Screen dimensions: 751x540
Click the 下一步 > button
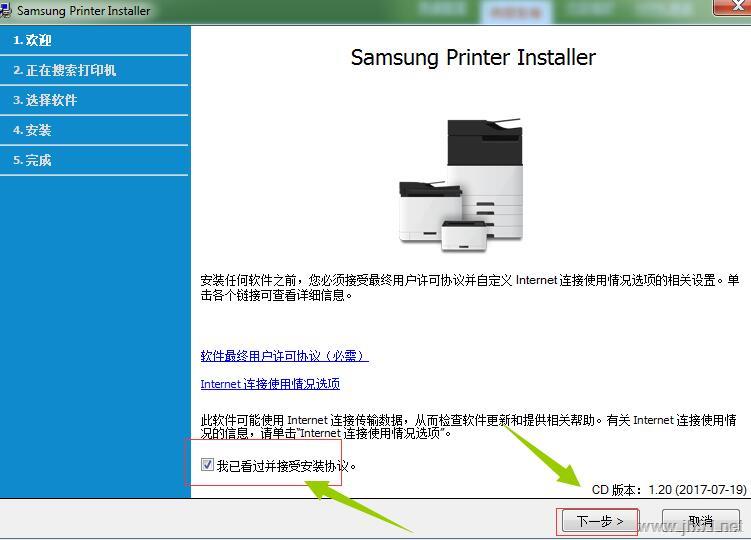(x=599, y=521)
